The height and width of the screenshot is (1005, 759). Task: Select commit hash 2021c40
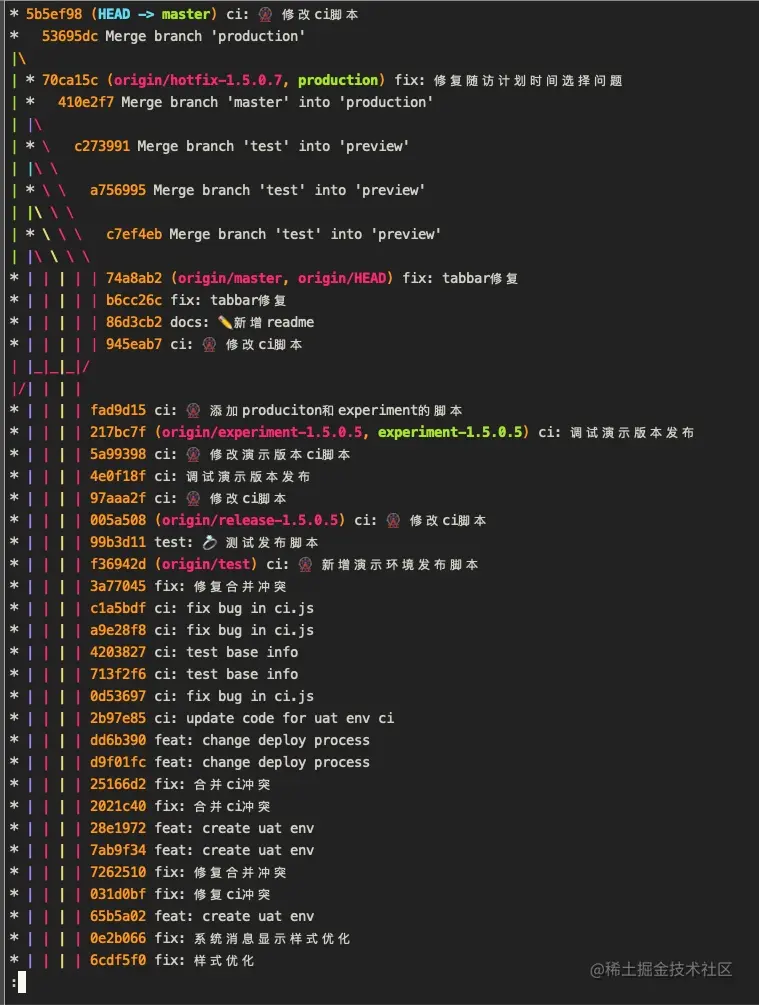pyautogui.click(x=118, y=806)
